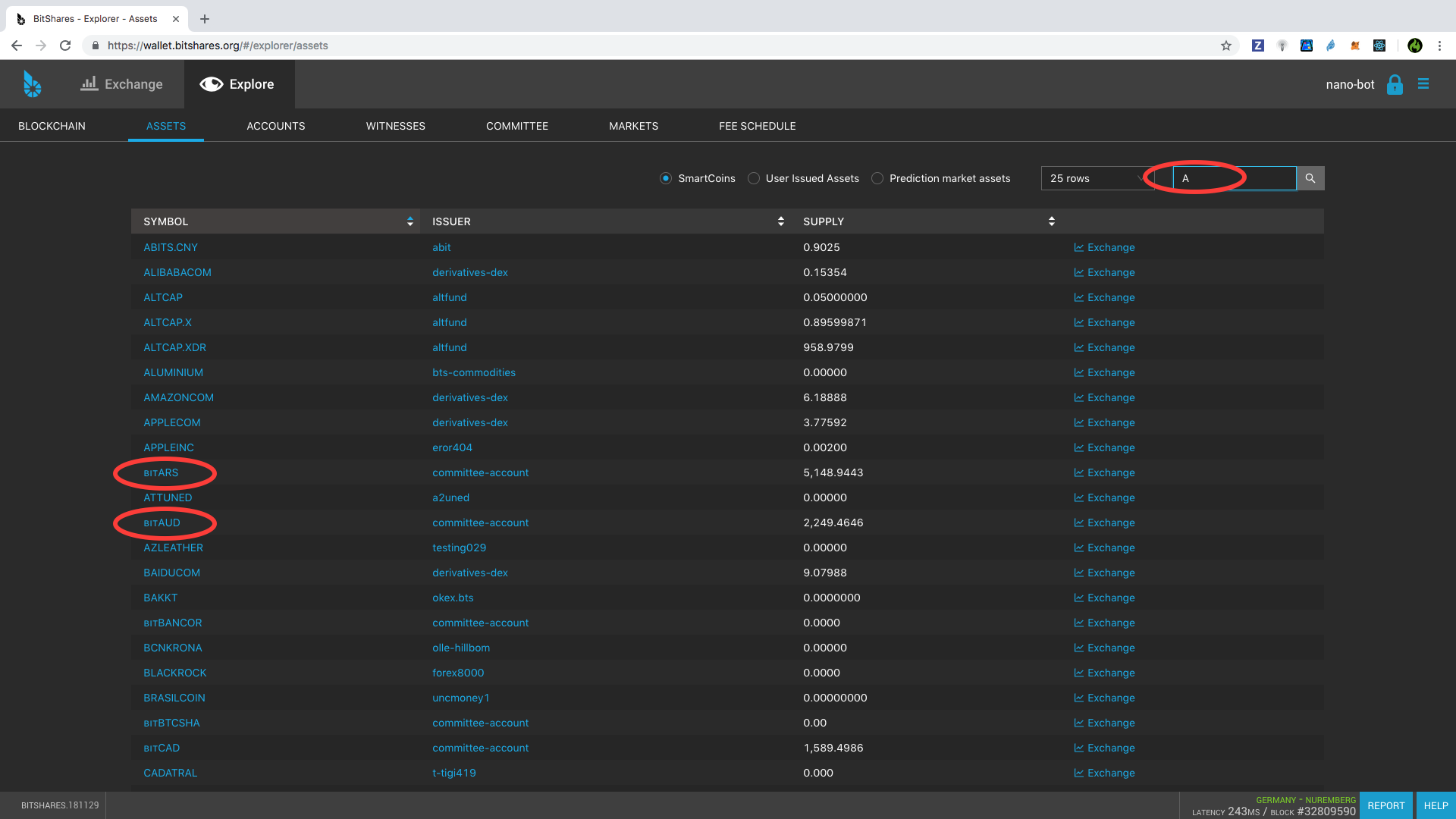1456x819 pixels.
Task: Open issuer okex.bts link
Action: click(453, 598)
